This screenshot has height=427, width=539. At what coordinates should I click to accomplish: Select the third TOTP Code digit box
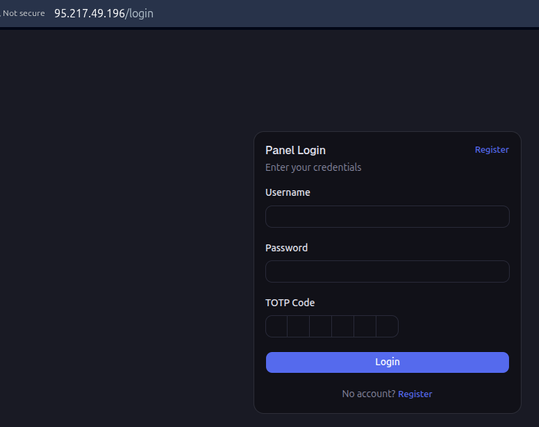pyautogui.click(x=321, y=326)
